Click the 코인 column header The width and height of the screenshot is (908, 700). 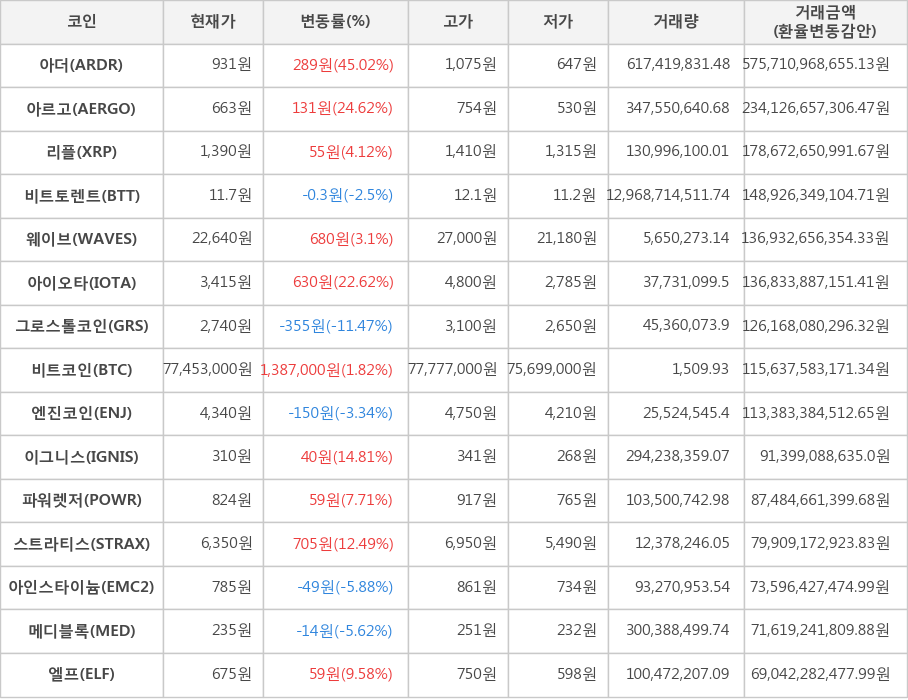pos(82,22)
